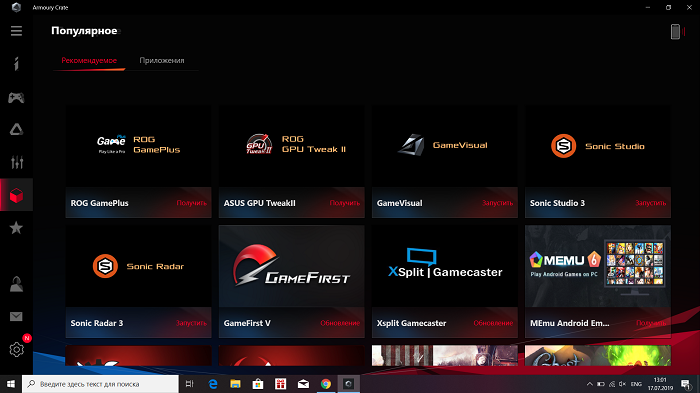Click Обновление for Xsplit Gamecaster
The width and height of the screenshot is (700, 393).
[493, 323]
